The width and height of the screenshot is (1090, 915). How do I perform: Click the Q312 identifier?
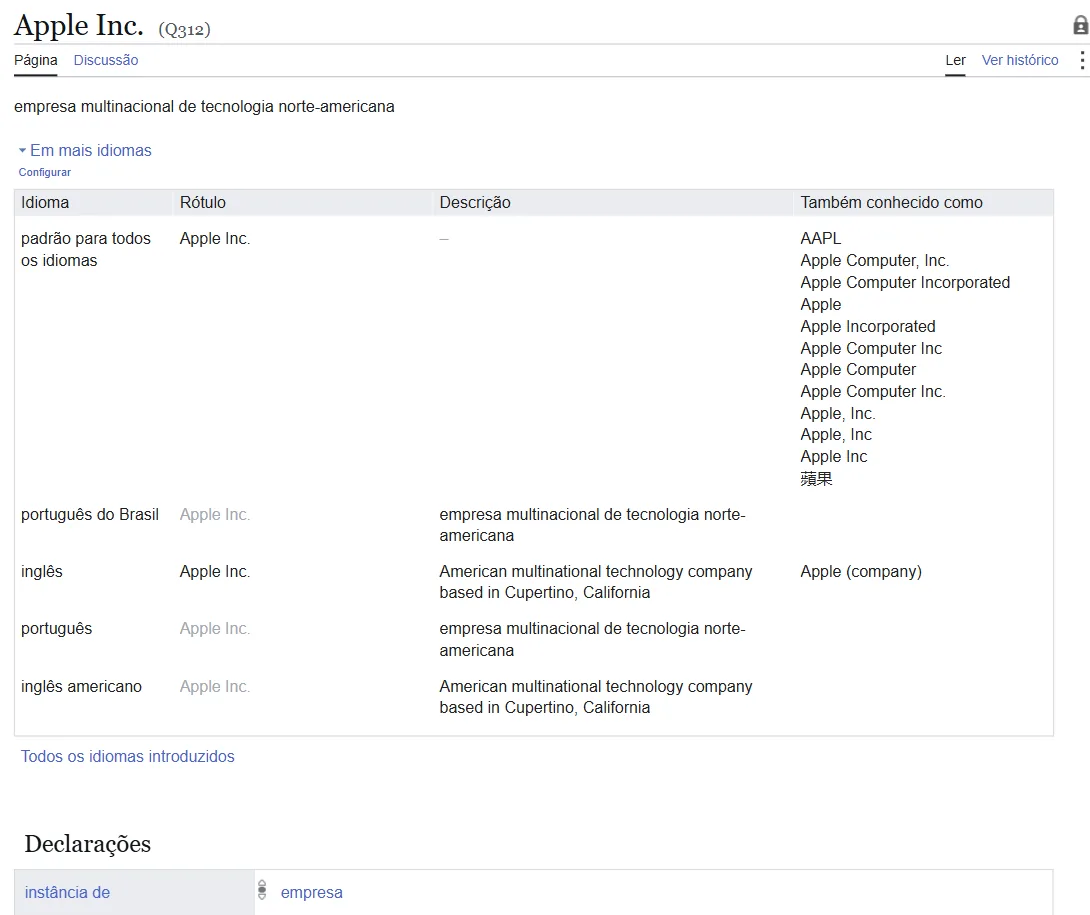[x=184, y=29]
